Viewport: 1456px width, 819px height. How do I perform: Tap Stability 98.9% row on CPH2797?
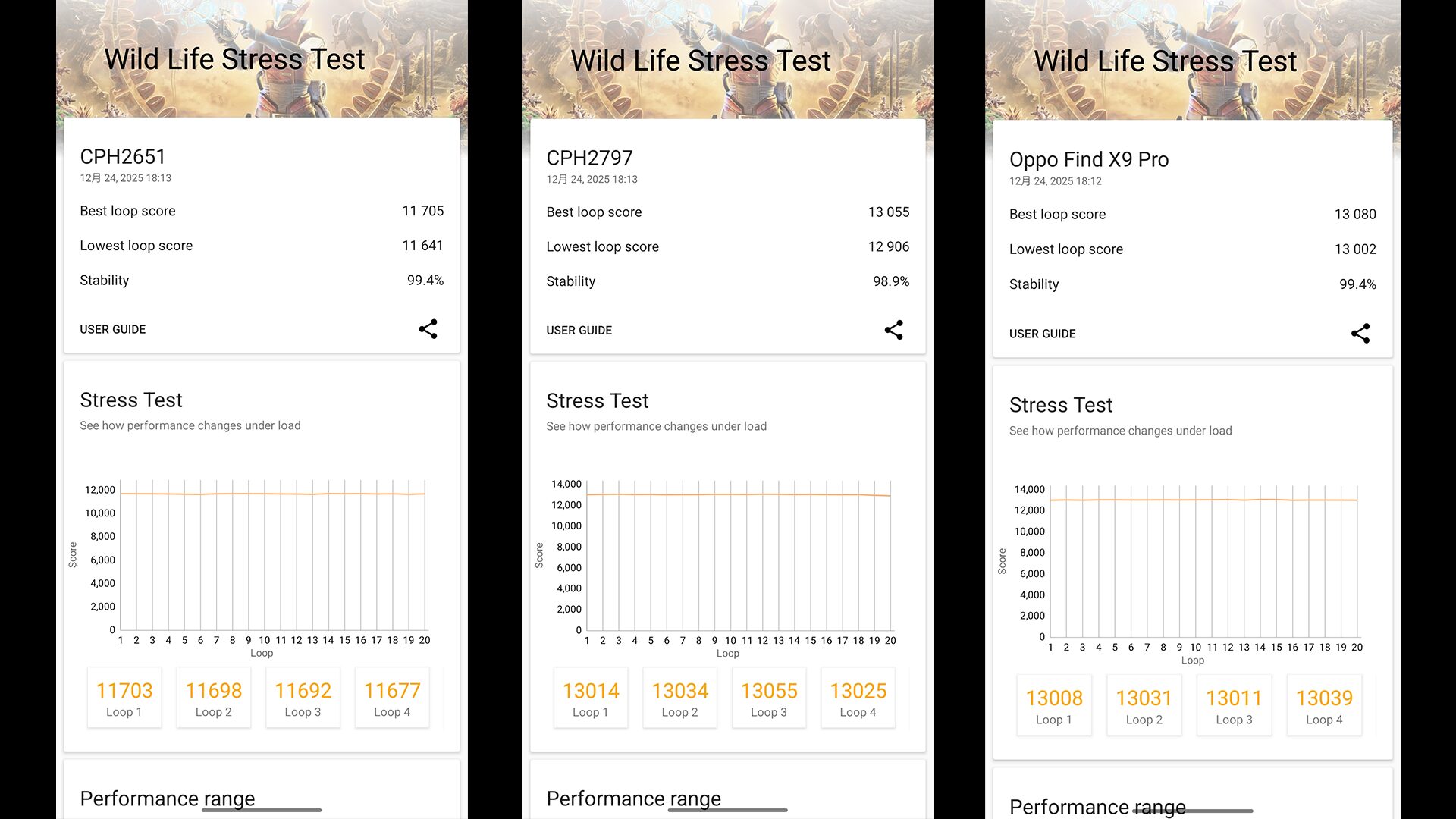tap(727, 281)
